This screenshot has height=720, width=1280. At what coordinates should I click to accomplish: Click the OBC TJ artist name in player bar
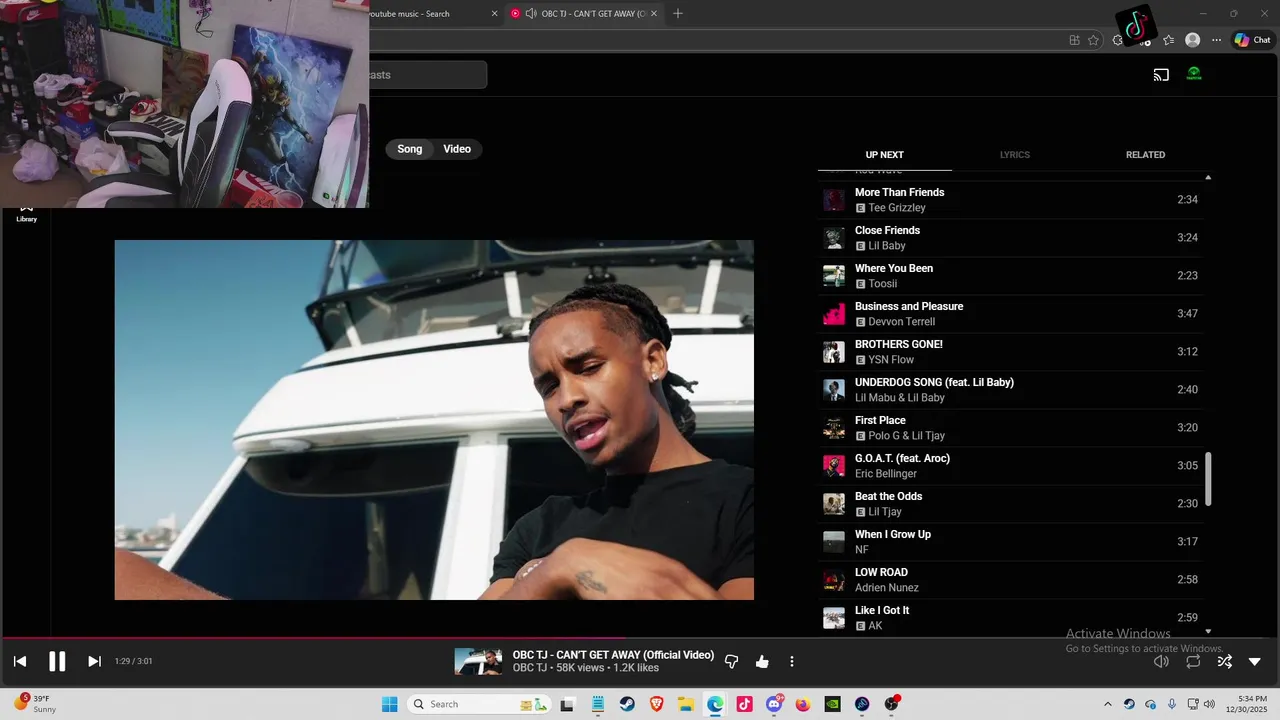530,668
